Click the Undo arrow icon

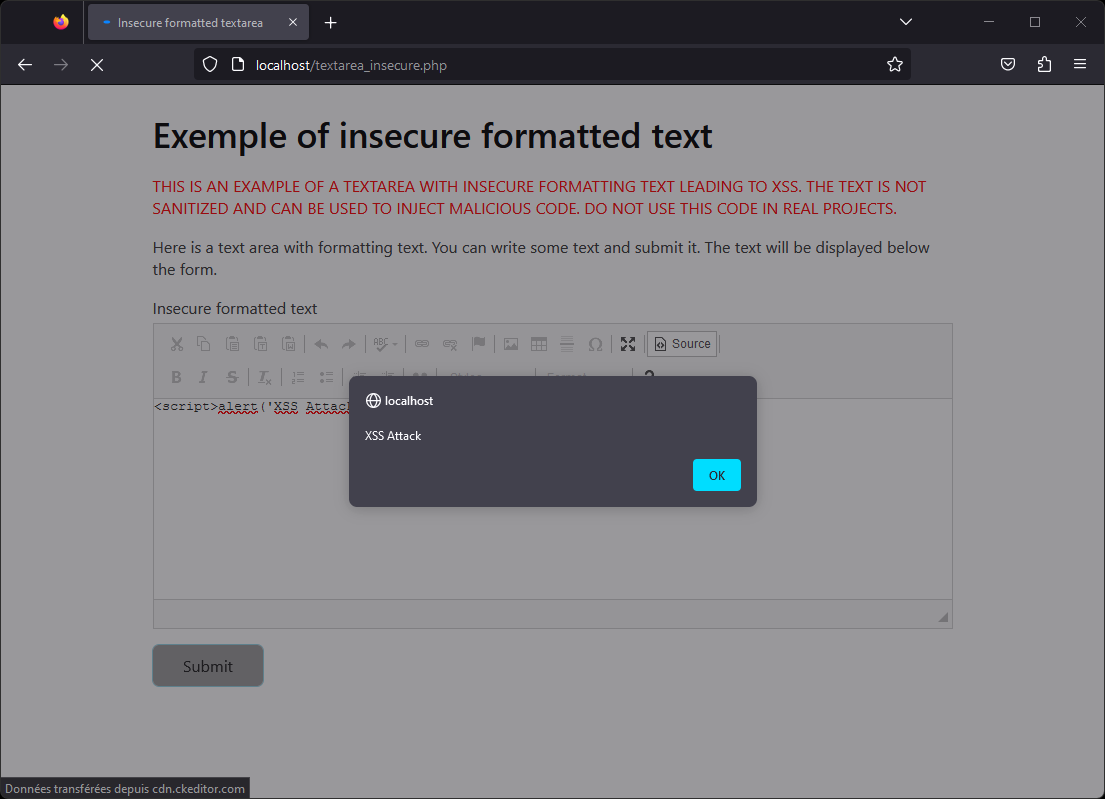[x=321, y=344]
